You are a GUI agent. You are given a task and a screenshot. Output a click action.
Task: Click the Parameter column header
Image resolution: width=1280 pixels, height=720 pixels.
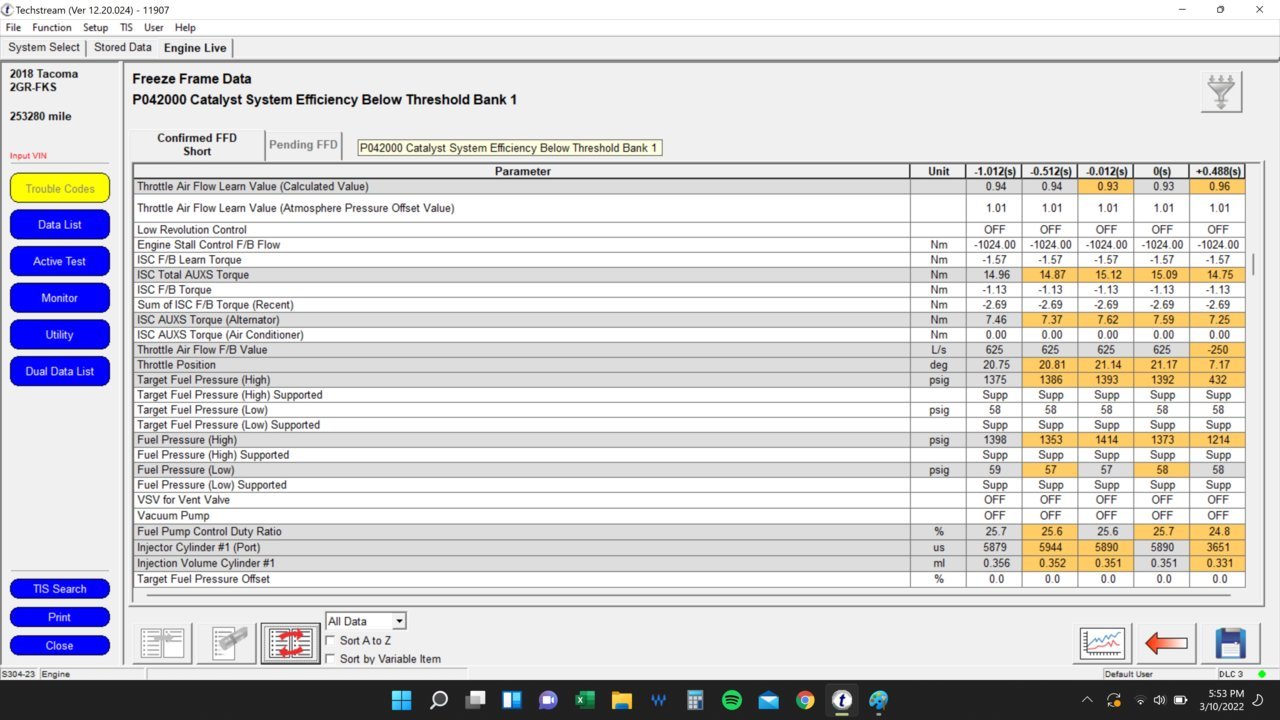tap(522, 171)
